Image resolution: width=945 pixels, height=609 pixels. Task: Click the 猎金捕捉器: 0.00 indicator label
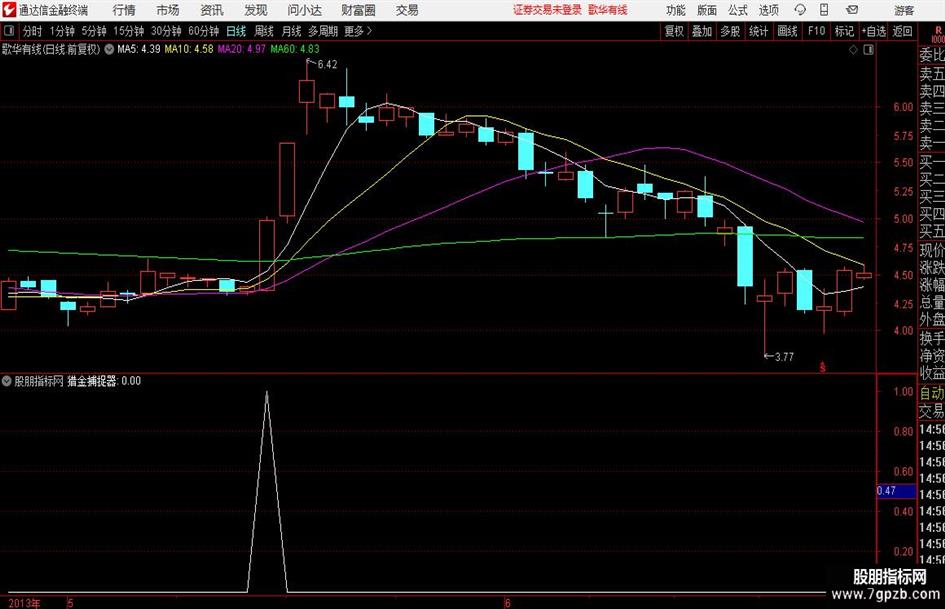(104, 381)
